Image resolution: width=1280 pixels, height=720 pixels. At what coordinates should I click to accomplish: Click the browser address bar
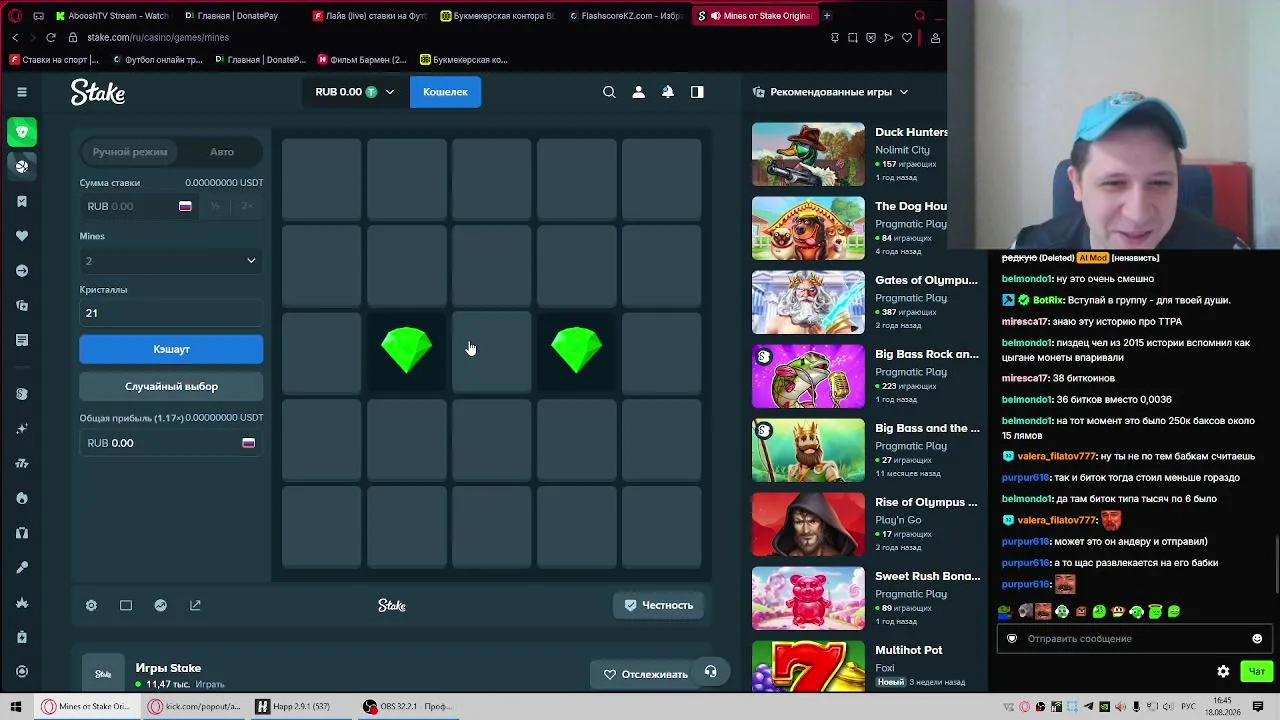click(x=440, y=37)
